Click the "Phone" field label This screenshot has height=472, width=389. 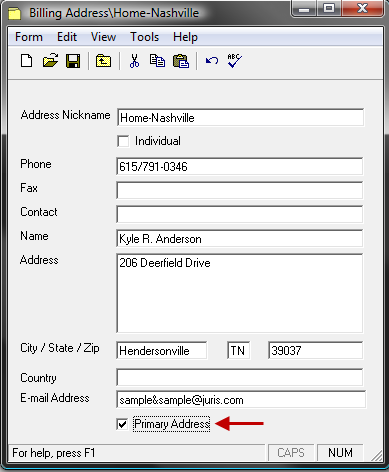coord(36,164)
